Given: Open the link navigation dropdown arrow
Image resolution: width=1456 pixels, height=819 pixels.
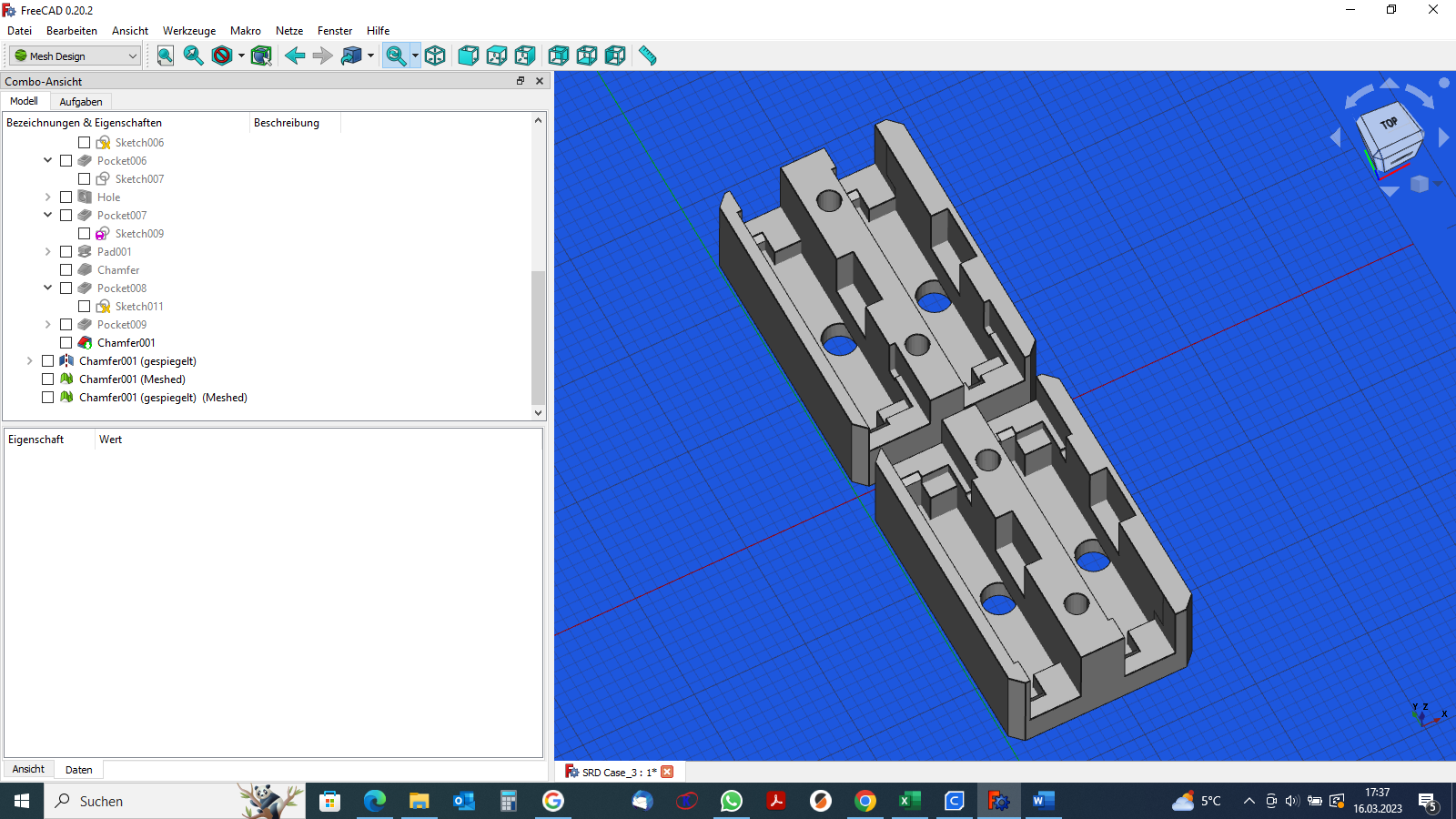Looking at the screenshot, I should tap(370, 56).
